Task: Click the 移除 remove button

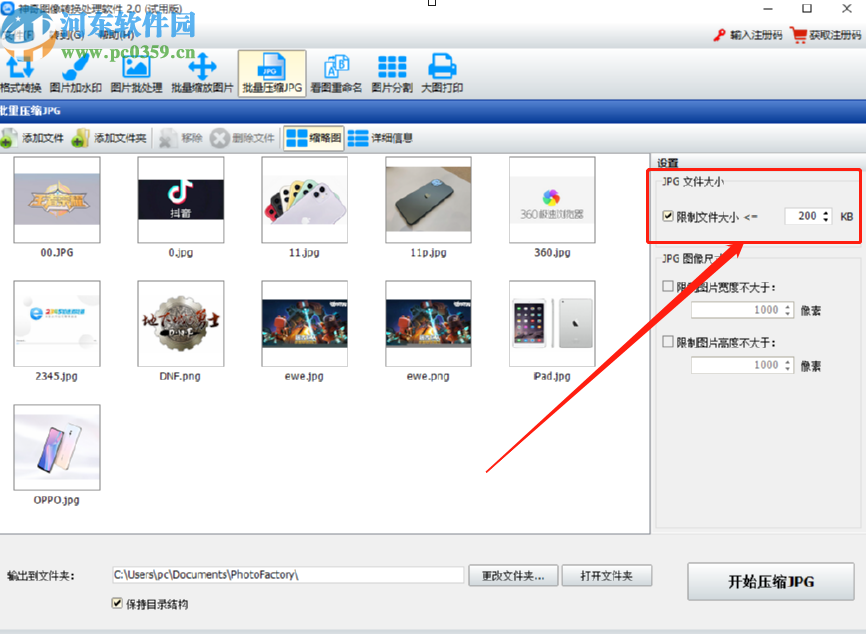Action: click(181, 138)
